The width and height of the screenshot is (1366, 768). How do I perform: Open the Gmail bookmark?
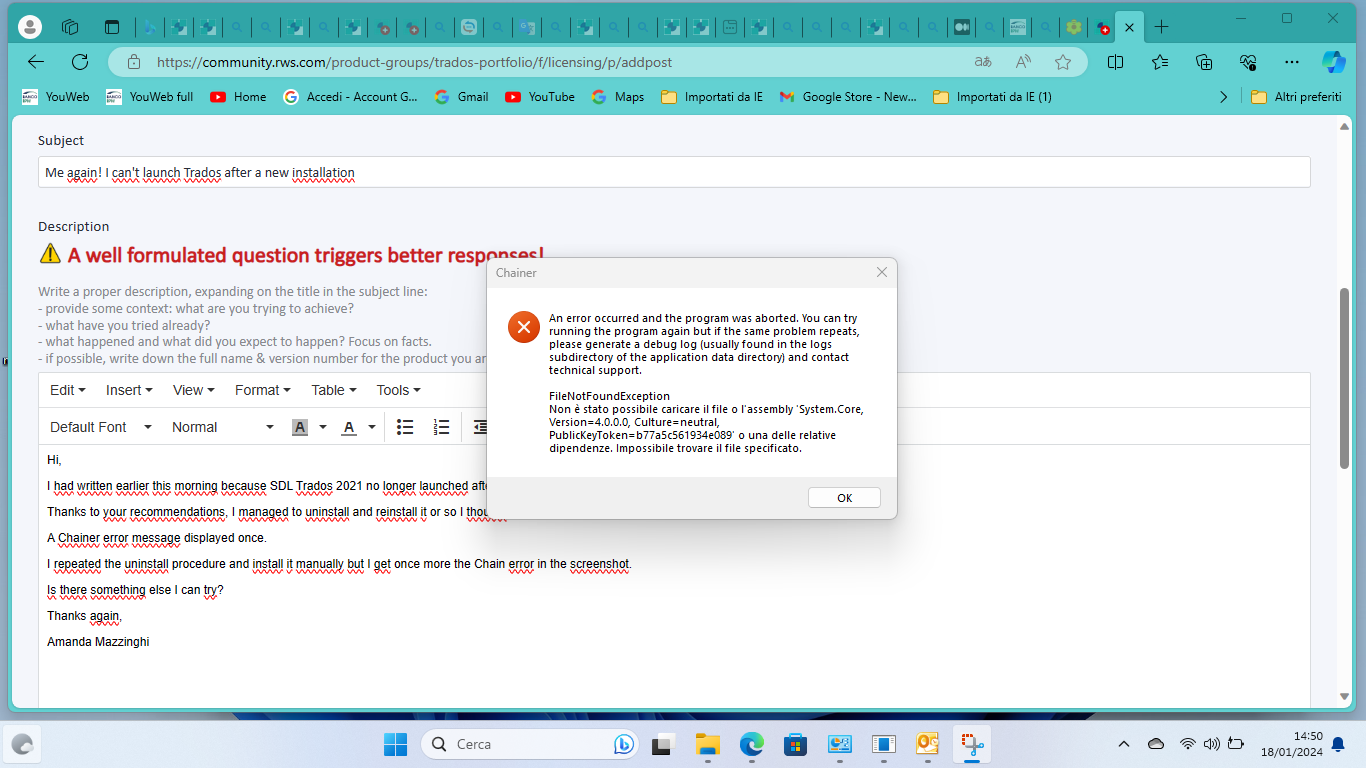point(461,97)
